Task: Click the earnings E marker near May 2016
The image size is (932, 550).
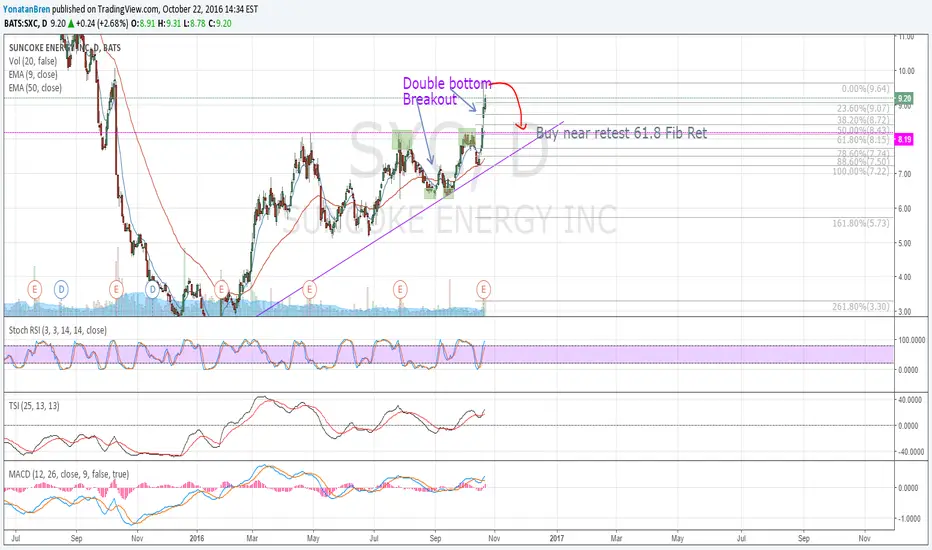Action: (x=309, y=290)
